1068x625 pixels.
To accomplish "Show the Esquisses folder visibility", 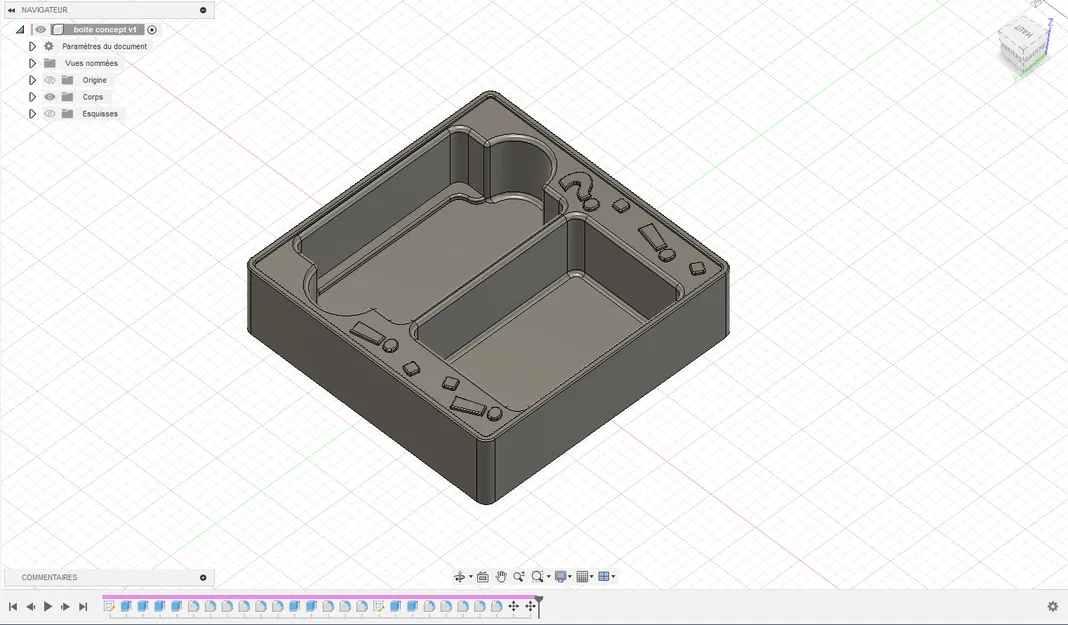I will [x=48, y=113].
